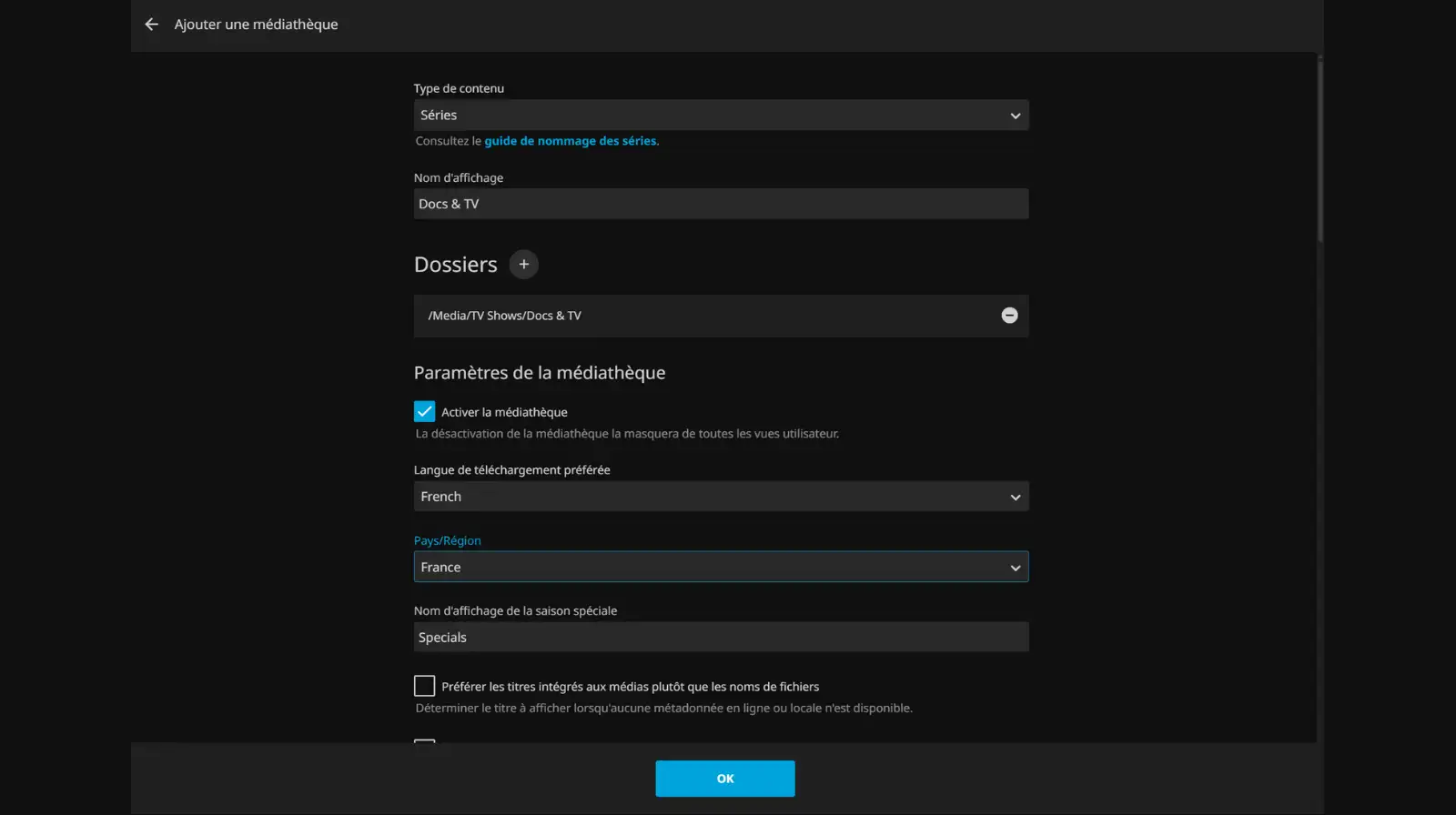
Task: Enable Préférer les titres intégrés checkbox
Action: [424, 686]
